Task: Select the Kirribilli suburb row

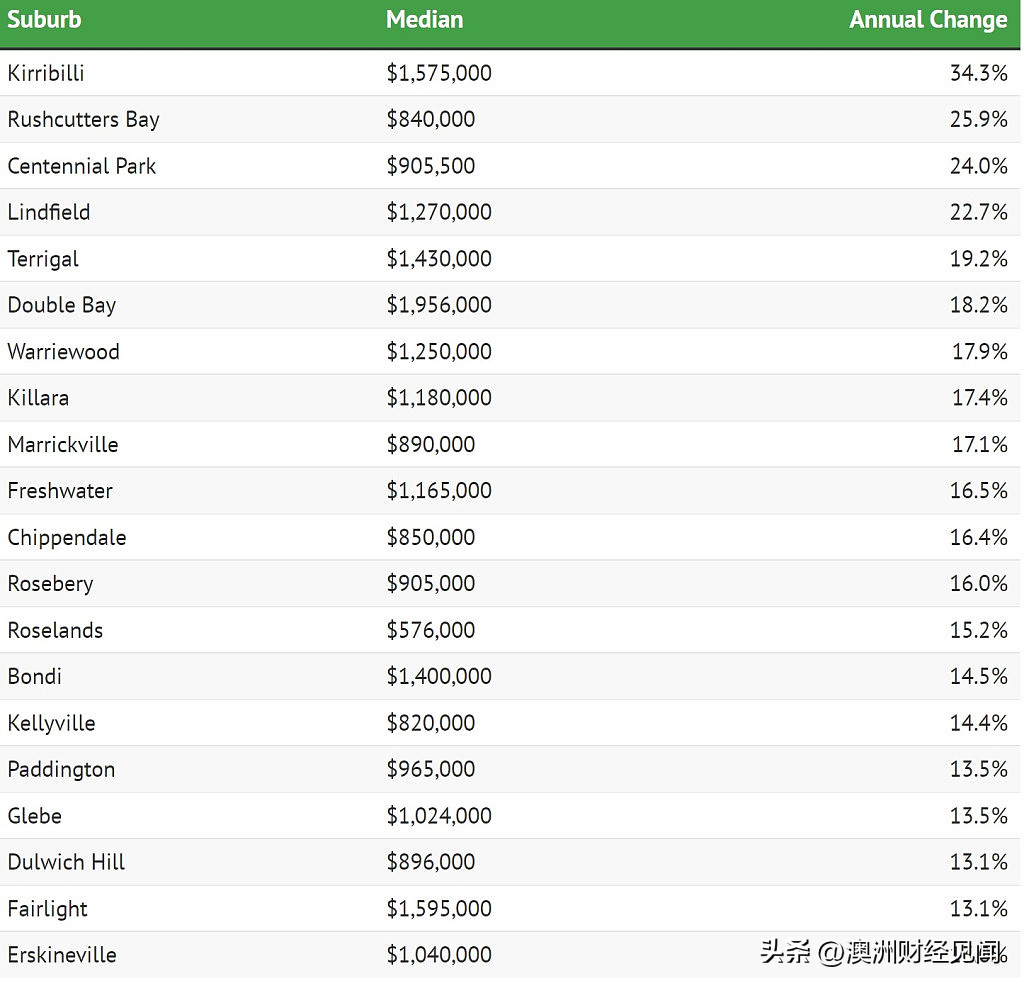Action: [x=46, y=73]
